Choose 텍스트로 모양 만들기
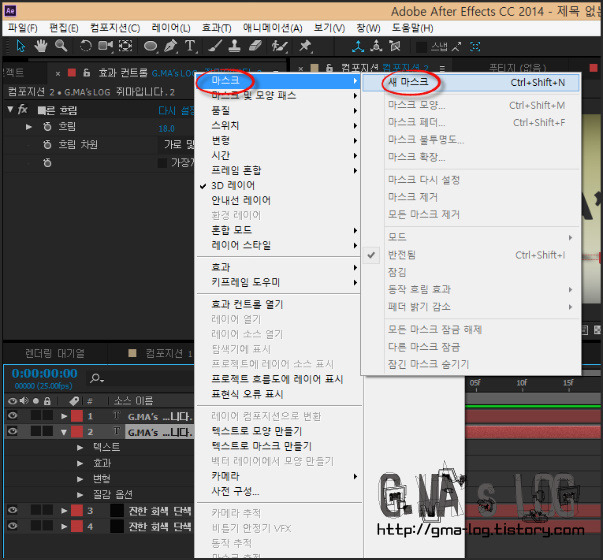603x560 pixels. tap(257, 431)
